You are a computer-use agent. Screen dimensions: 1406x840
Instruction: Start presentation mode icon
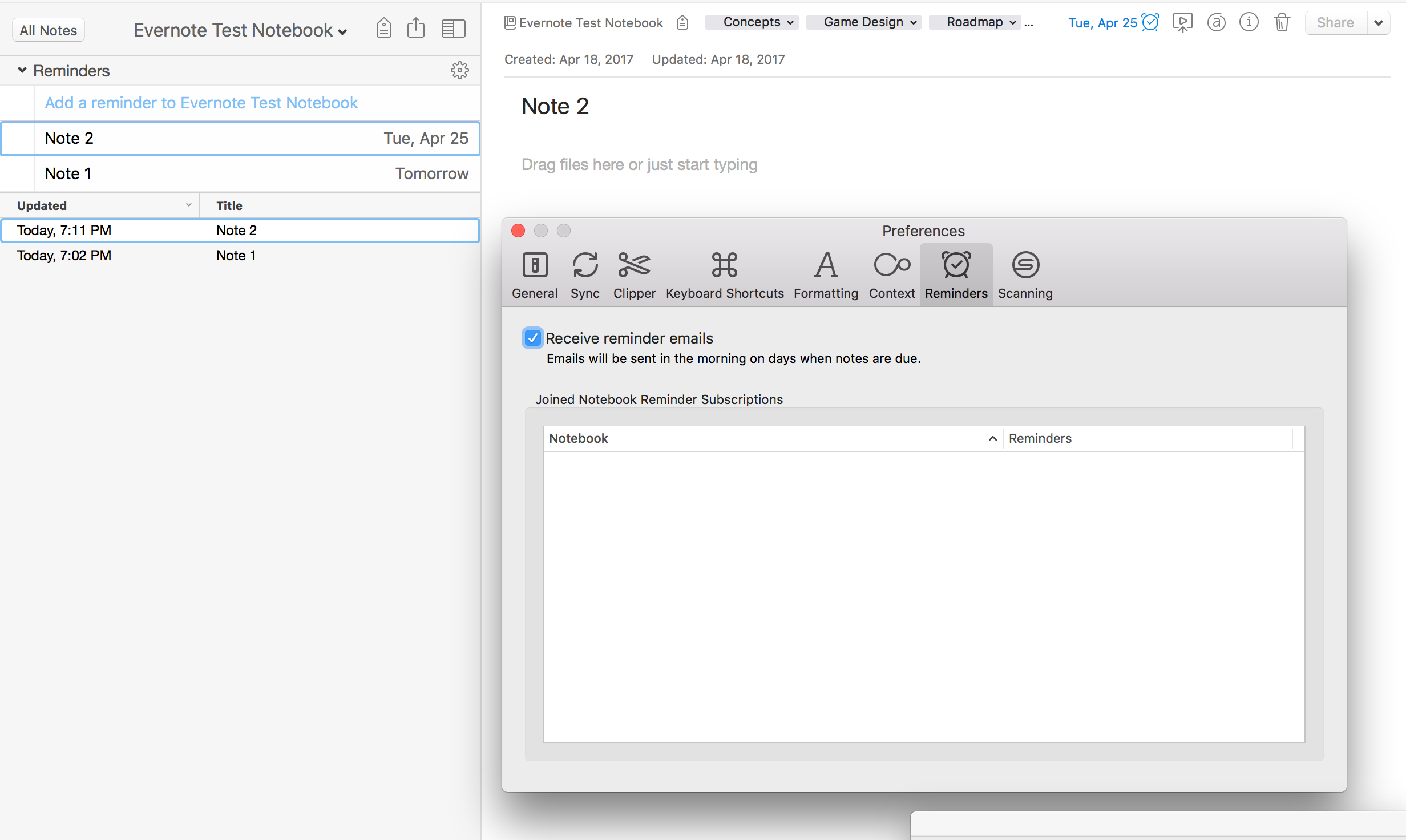[1182, 23]
